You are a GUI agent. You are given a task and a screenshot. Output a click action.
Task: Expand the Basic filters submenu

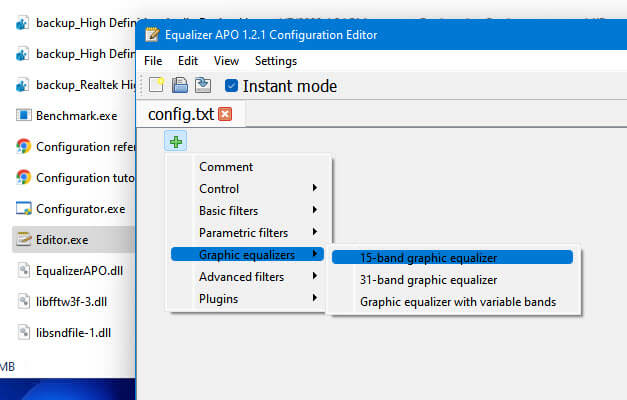coord(248,211)
